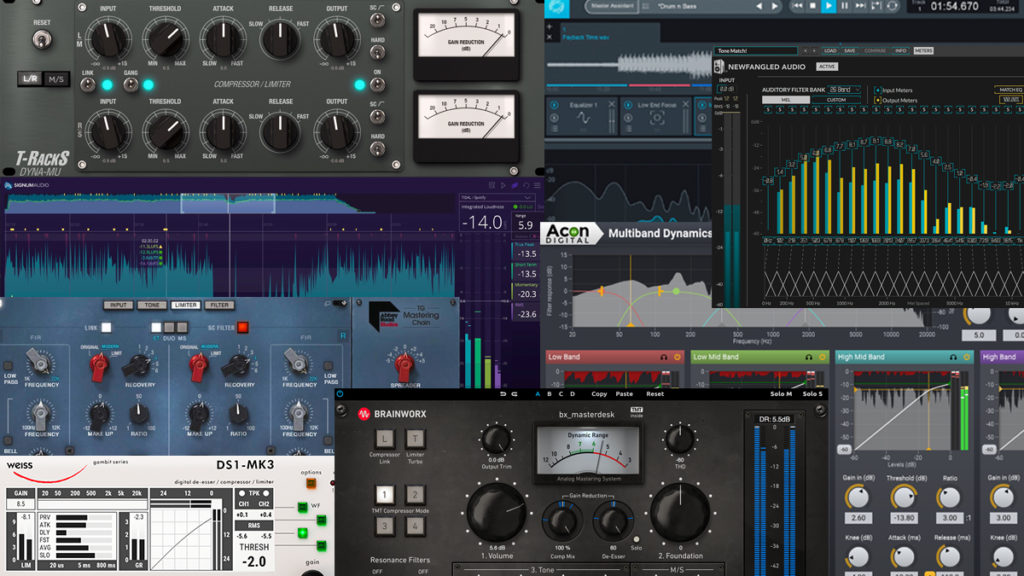Open the 26 Band filter bank dropdown
This screenshot has height=576, width=1024.
[844, 89]
